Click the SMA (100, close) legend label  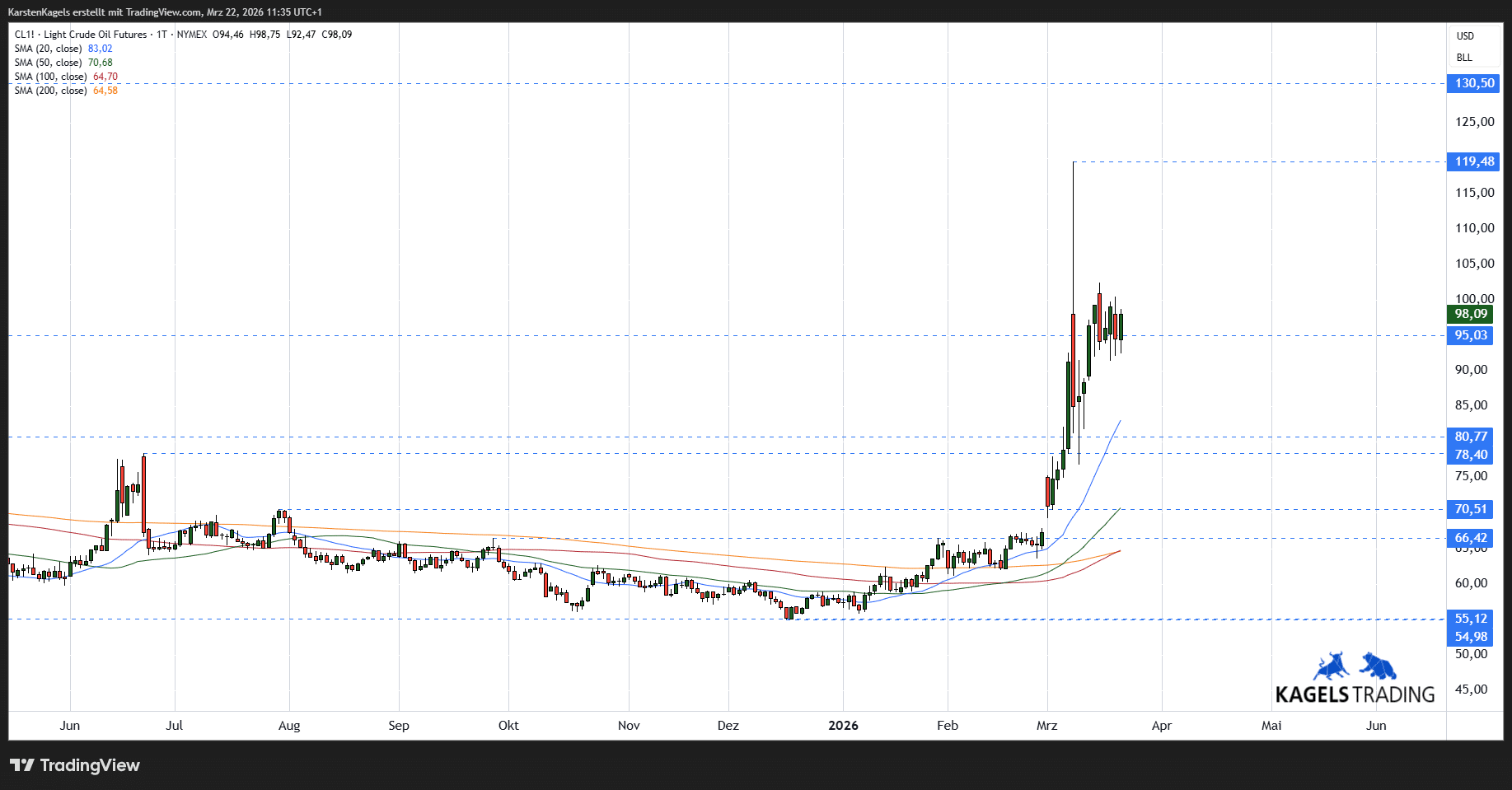[x=50, y=77]
